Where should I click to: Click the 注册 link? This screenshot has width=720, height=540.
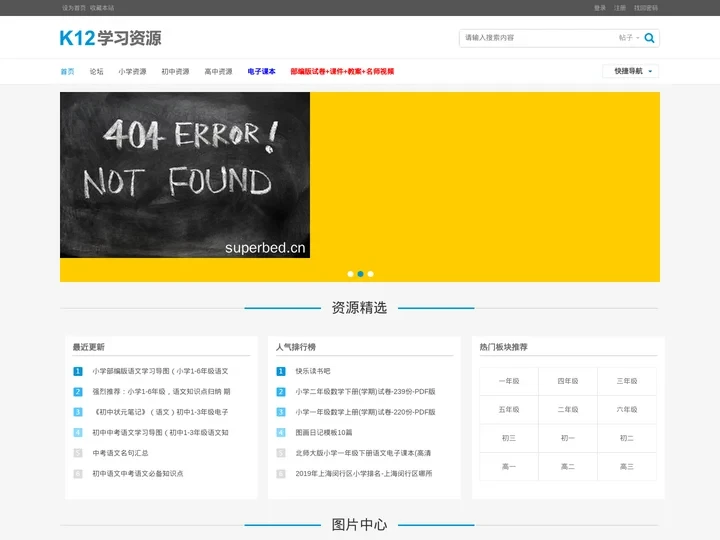click(x=620, y=8)
